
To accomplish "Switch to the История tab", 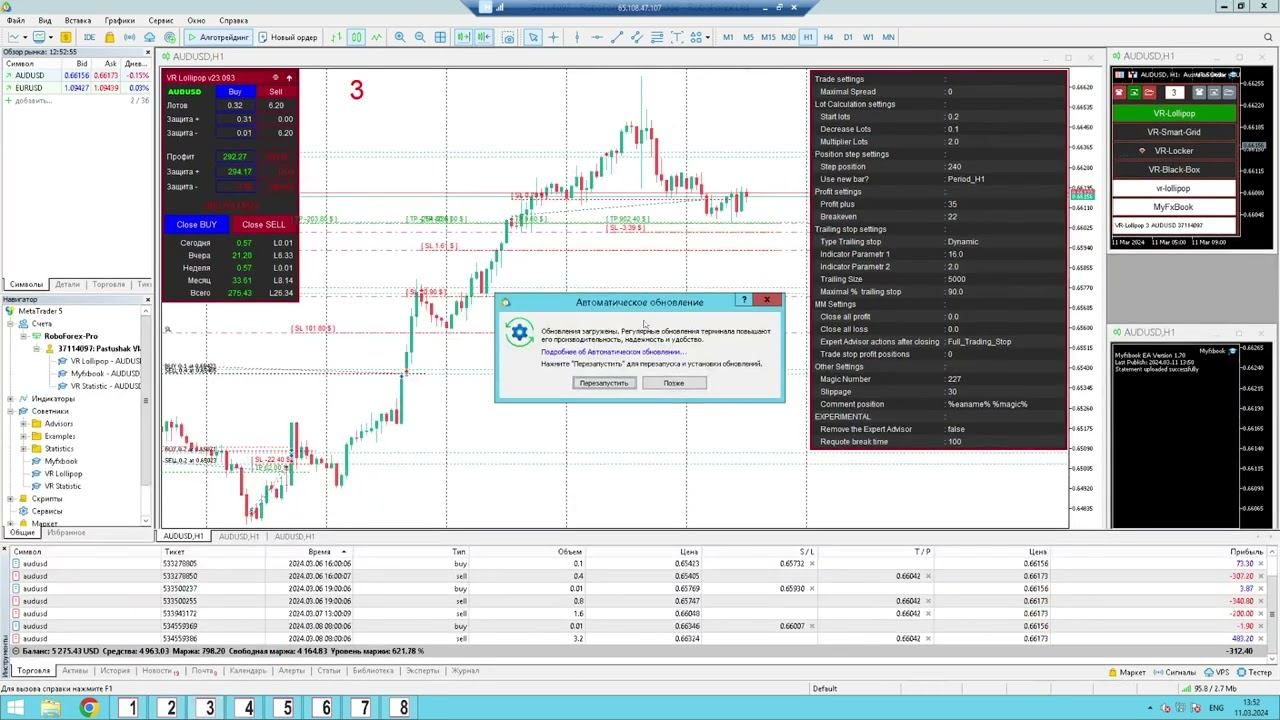I will point(115,671).
